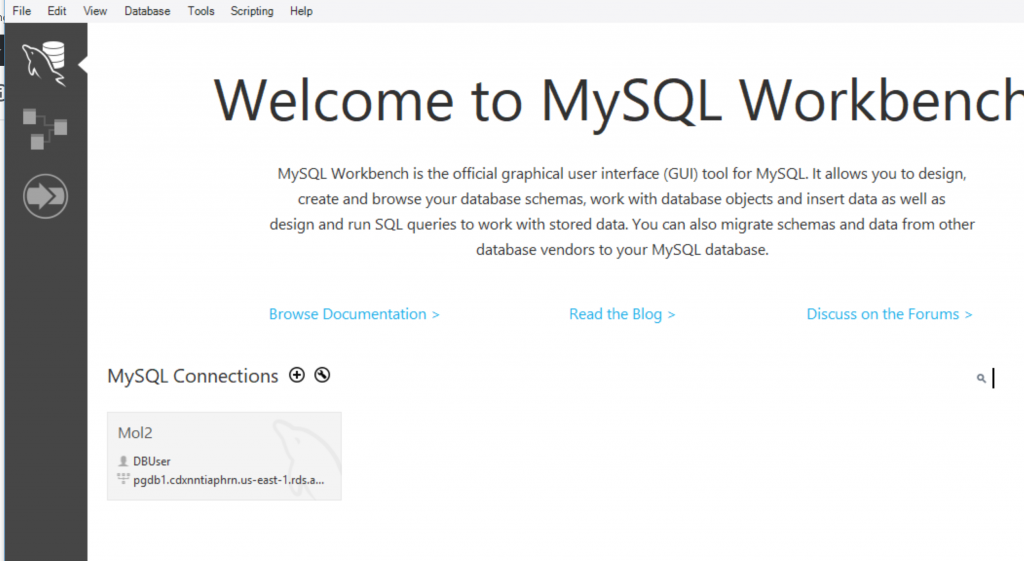Click the connection search magnifier icon
The image size is (1024, 561).
click(x=981, y=378)
